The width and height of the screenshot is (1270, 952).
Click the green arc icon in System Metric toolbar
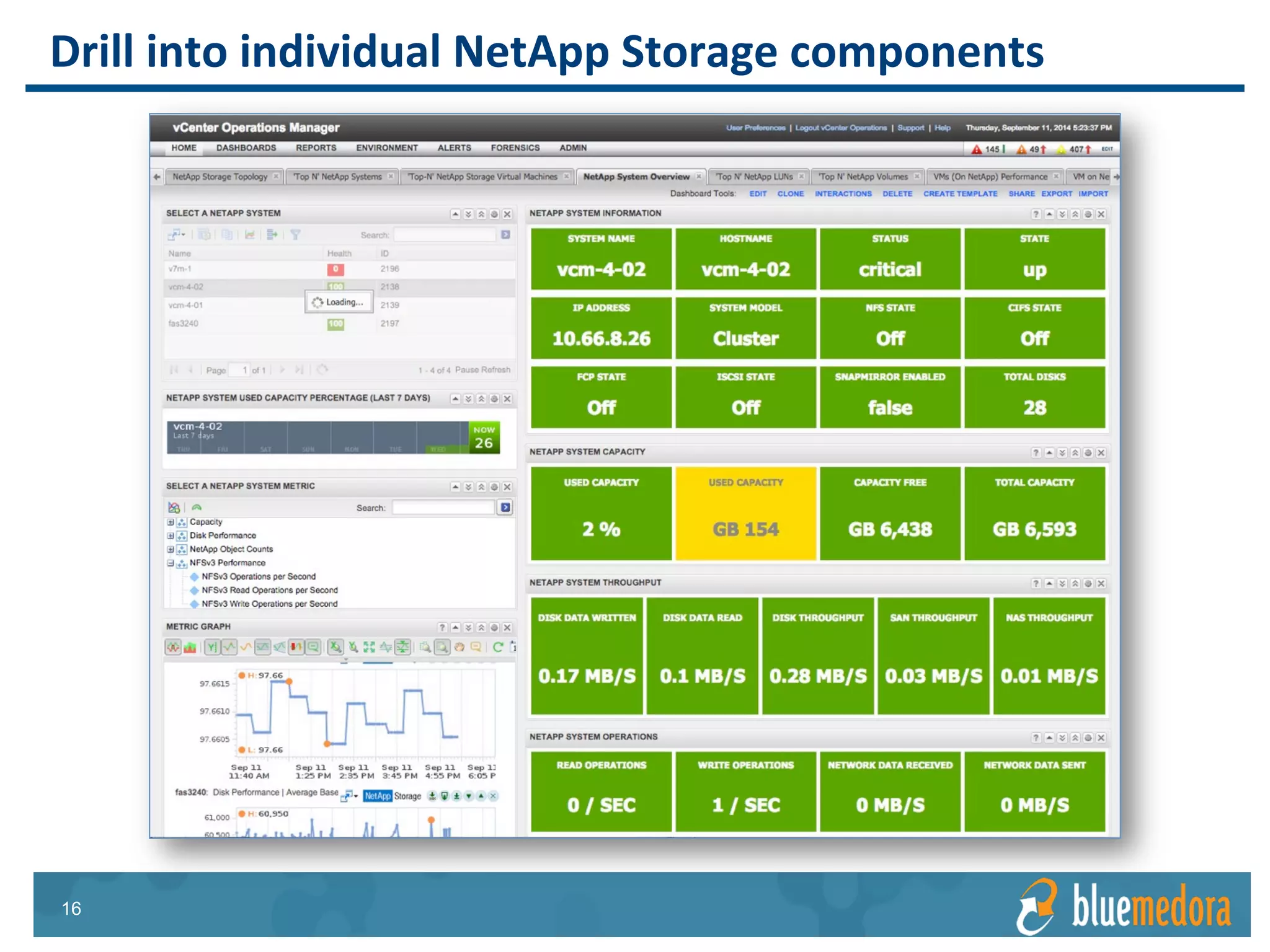(x=197, y=508)
